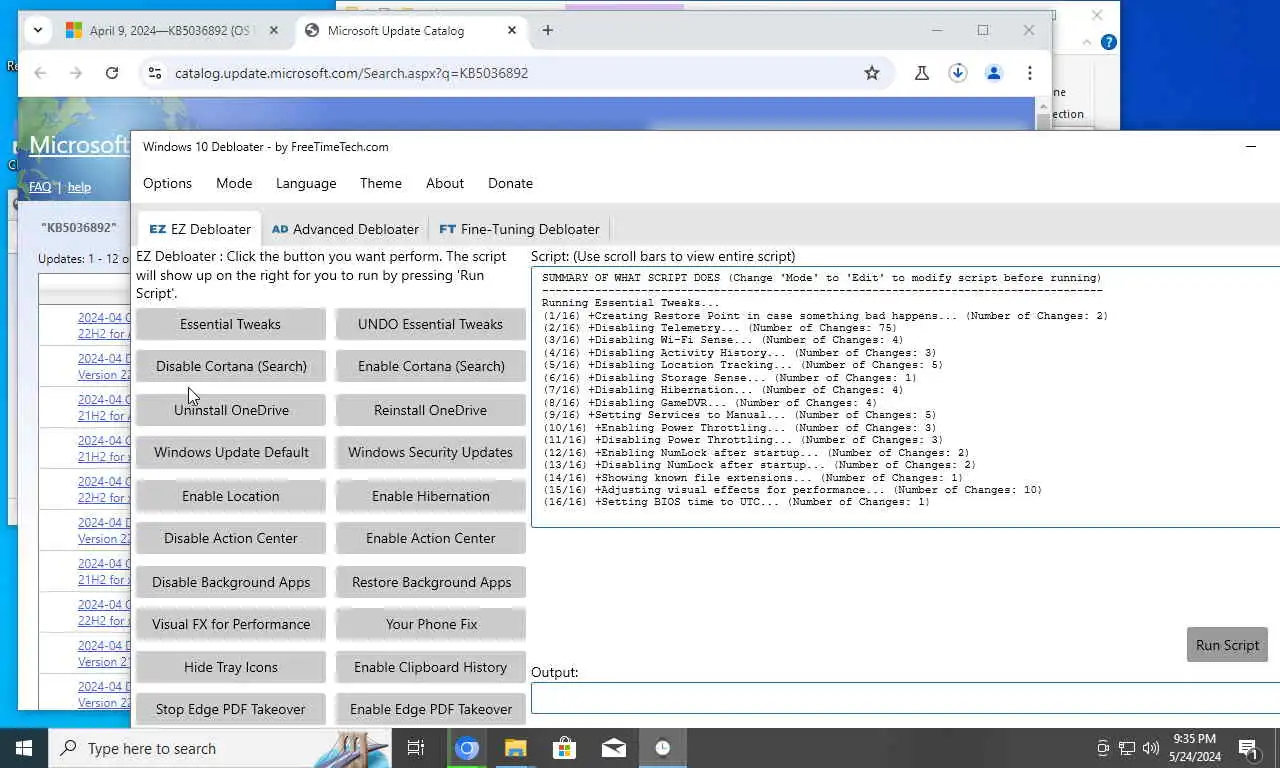The width and height of the screenshot is (1280, 768).
Task: Open the Donate menu
Action: (510, 183)
